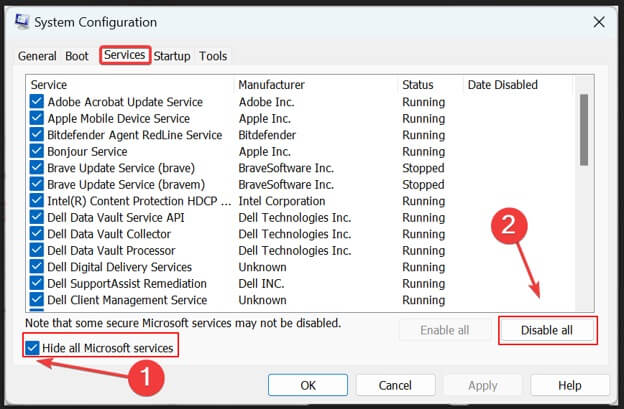Toggle Dell Data Vault Processor checkbox
Viewport: 624px width, 409px height.
pyautogui.click(x=37, y=250)
